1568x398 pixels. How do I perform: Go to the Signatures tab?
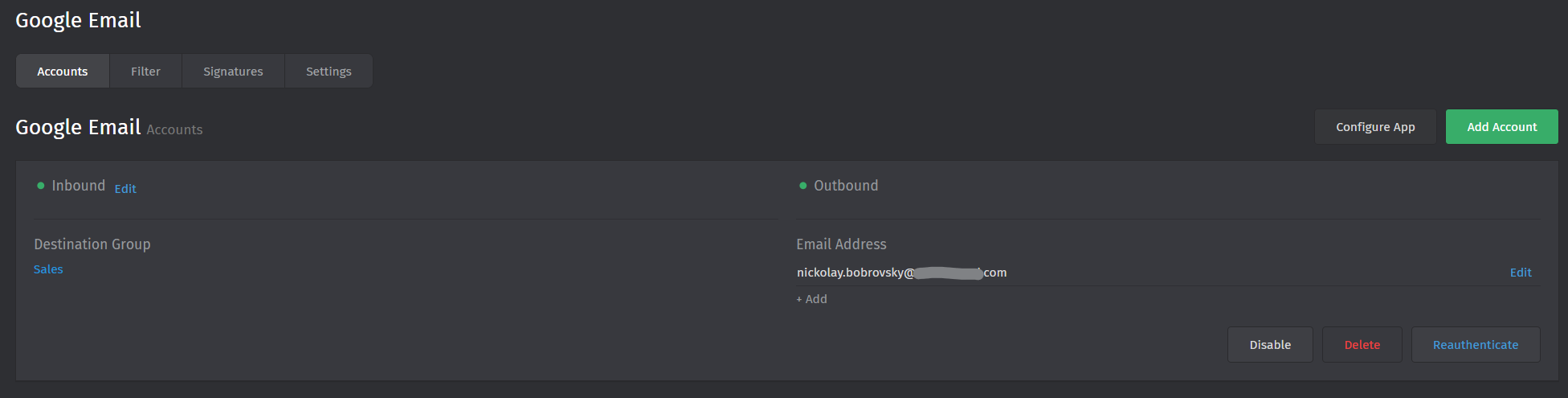233,72
